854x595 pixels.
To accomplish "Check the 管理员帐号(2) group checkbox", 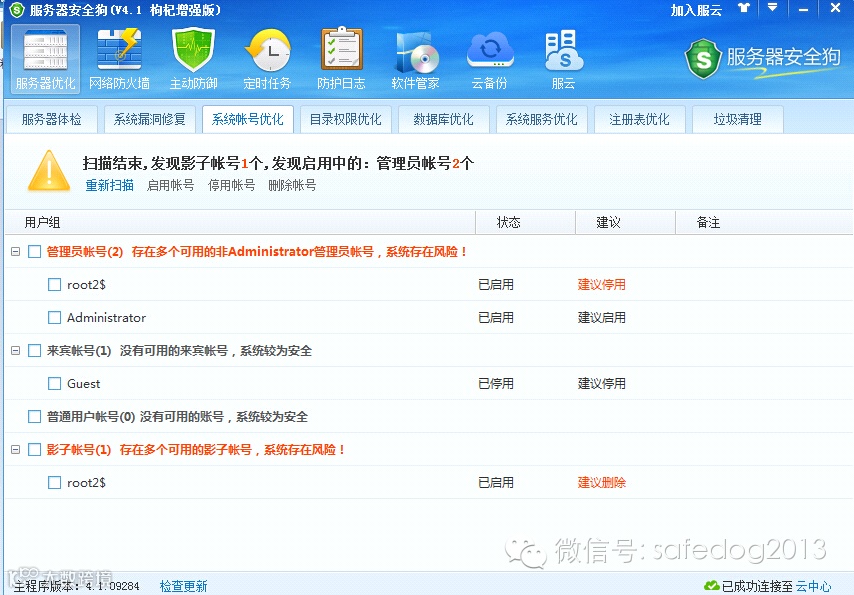I will pos(34,252).
